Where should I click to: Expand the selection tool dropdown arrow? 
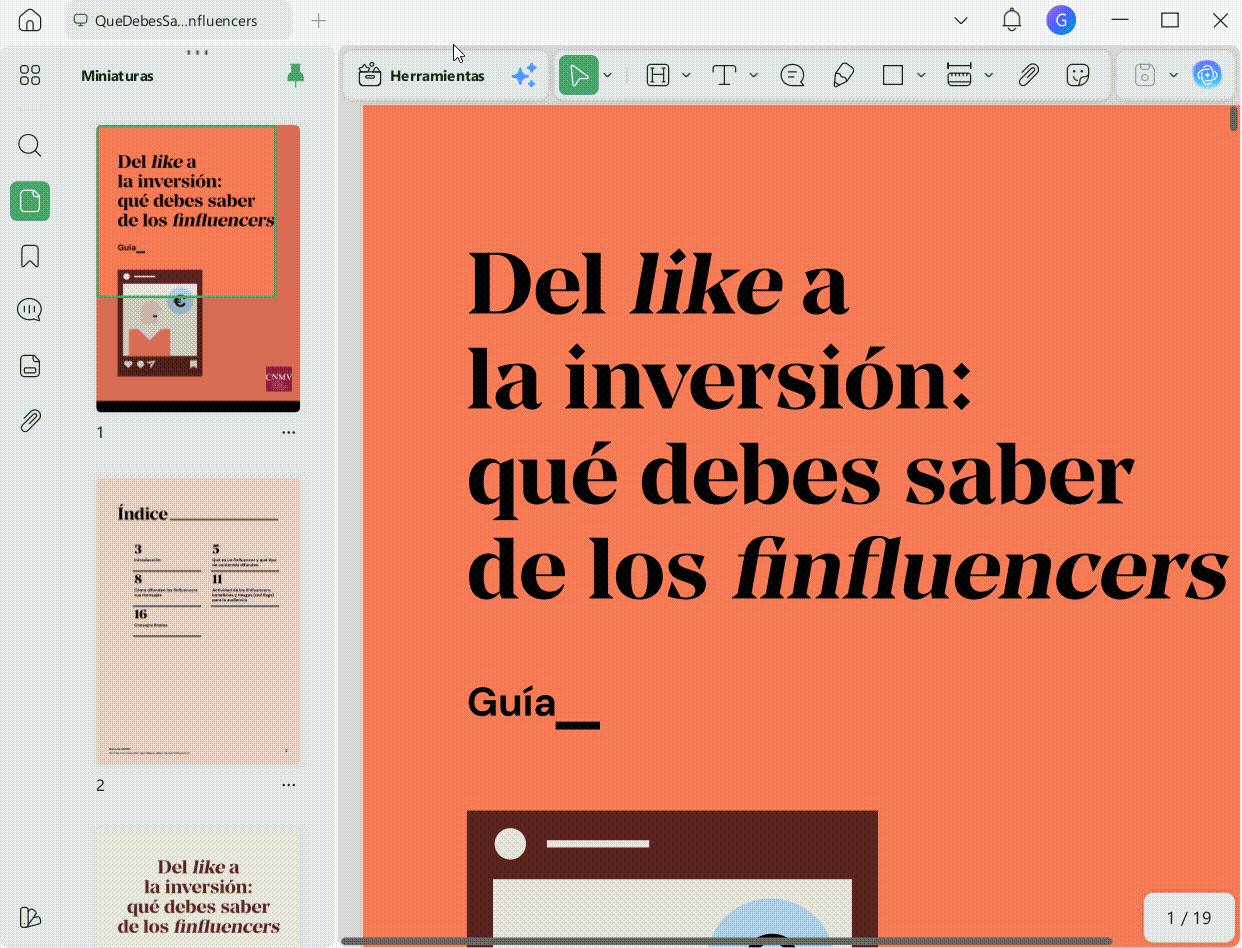point(607,75)
